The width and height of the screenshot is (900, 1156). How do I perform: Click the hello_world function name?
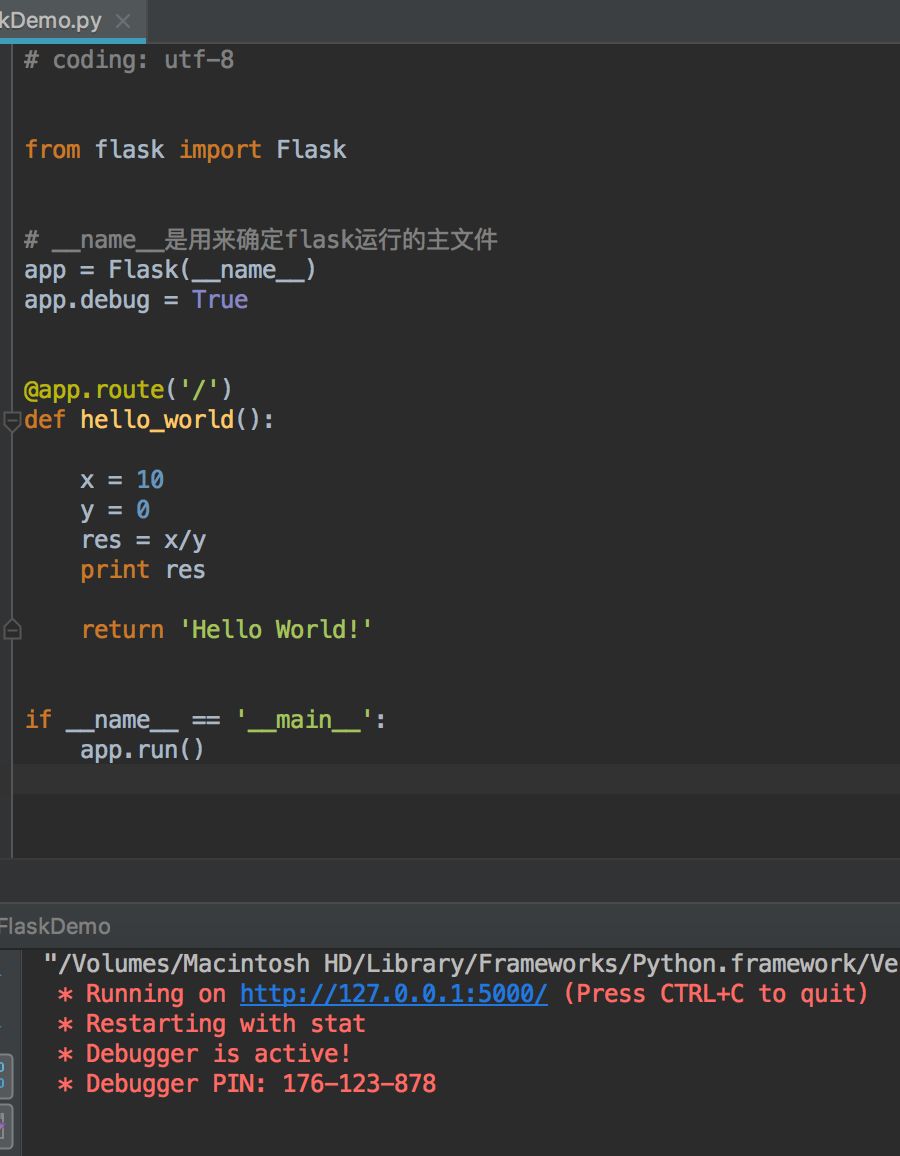click(x=157, y=420)
